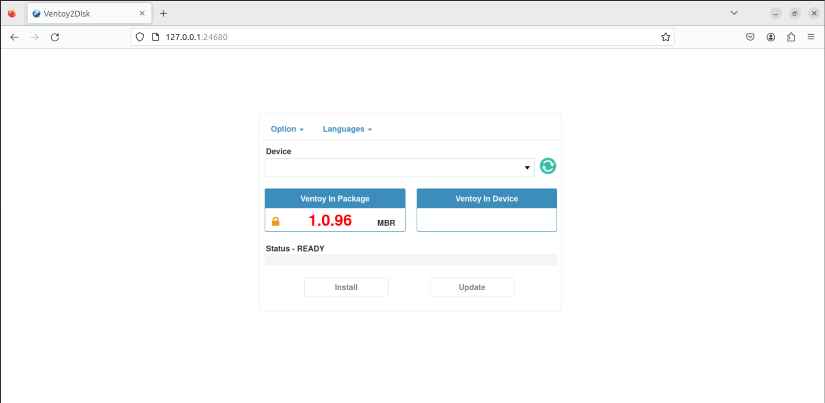This screenshot has width=825, height=403.
Task: Close the Firefox window
Action: (x=814, y=14)
